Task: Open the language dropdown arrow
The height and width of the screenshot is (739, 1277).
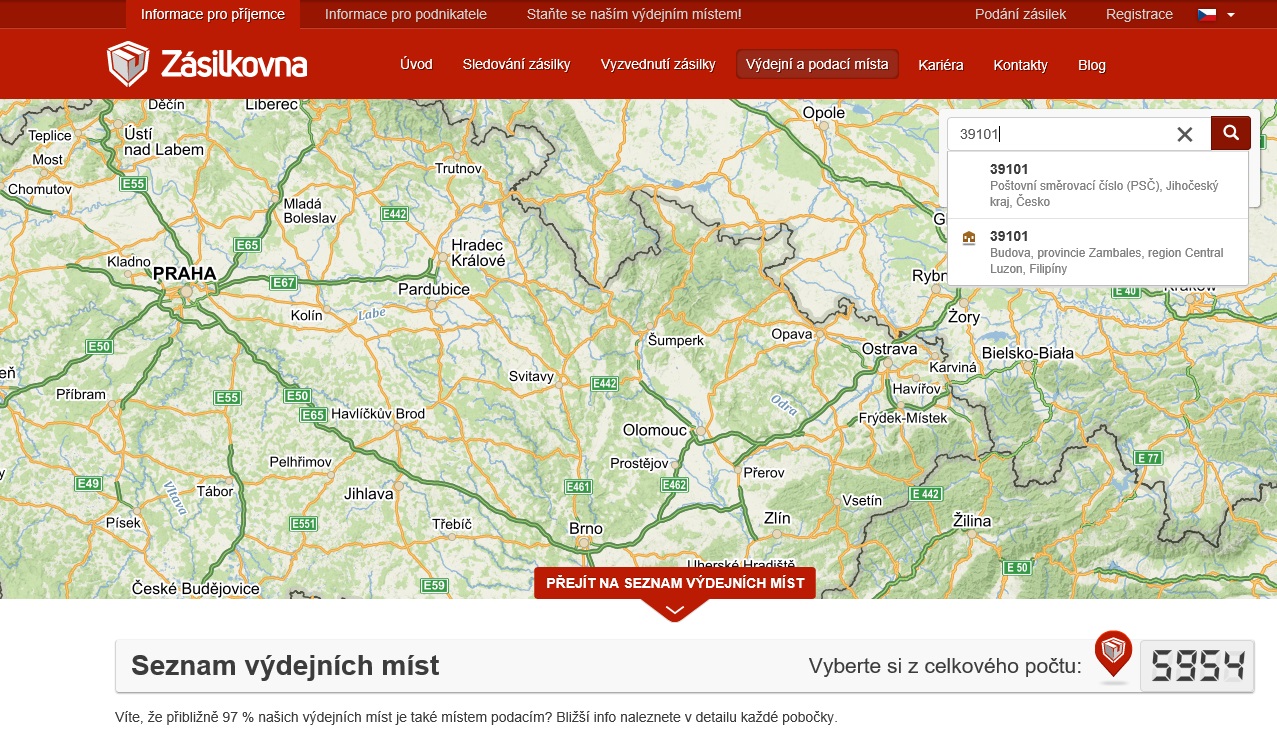Action: (x=1231, y=15)
